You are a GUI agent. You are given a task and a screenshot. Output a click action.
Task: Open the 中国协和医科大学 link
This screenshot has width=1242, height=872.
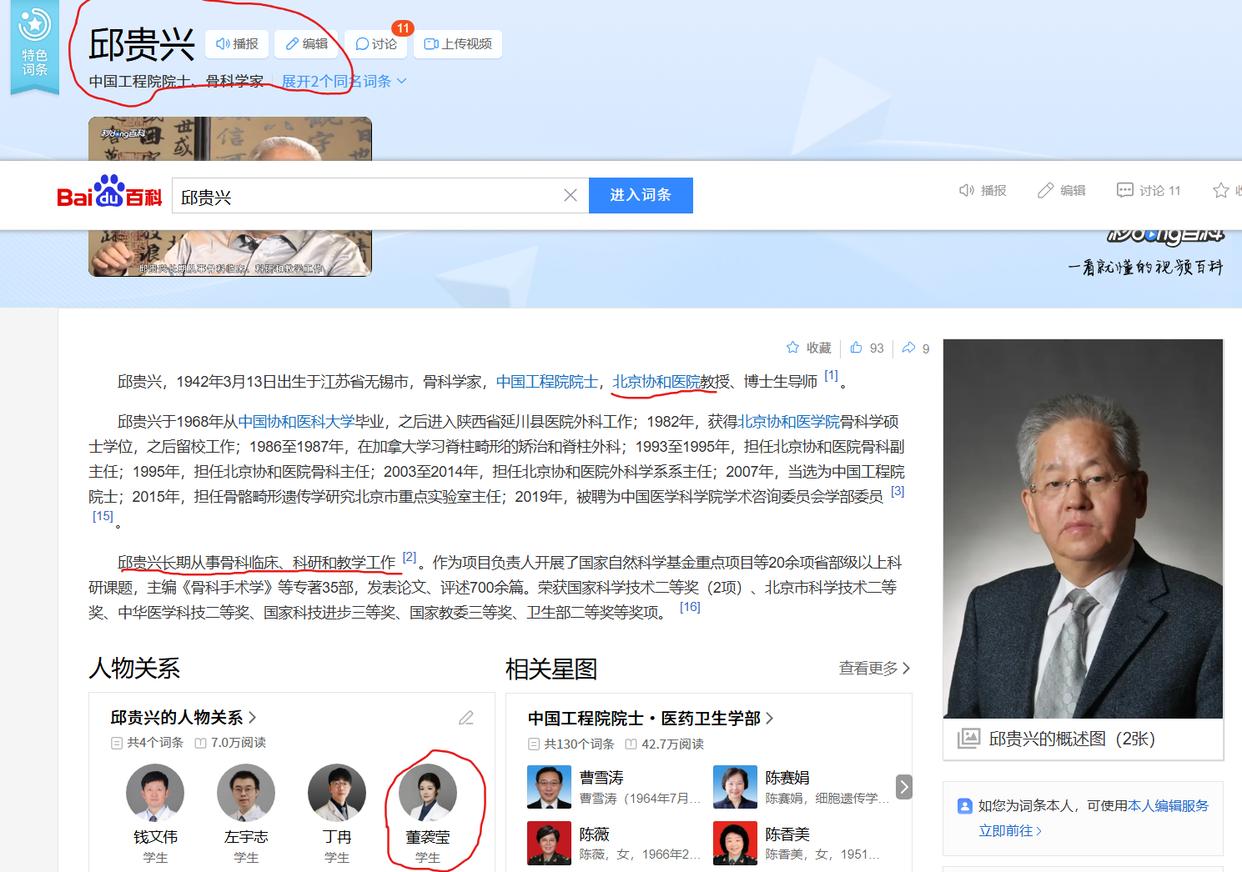296,422
